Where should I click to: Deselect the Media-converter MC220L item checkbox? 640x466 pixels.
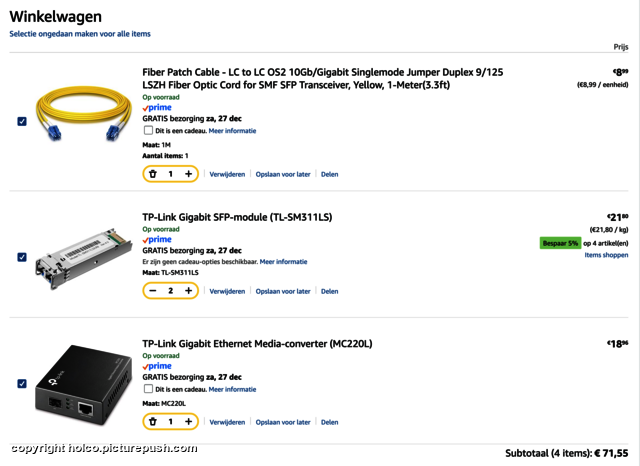(22, 383)
